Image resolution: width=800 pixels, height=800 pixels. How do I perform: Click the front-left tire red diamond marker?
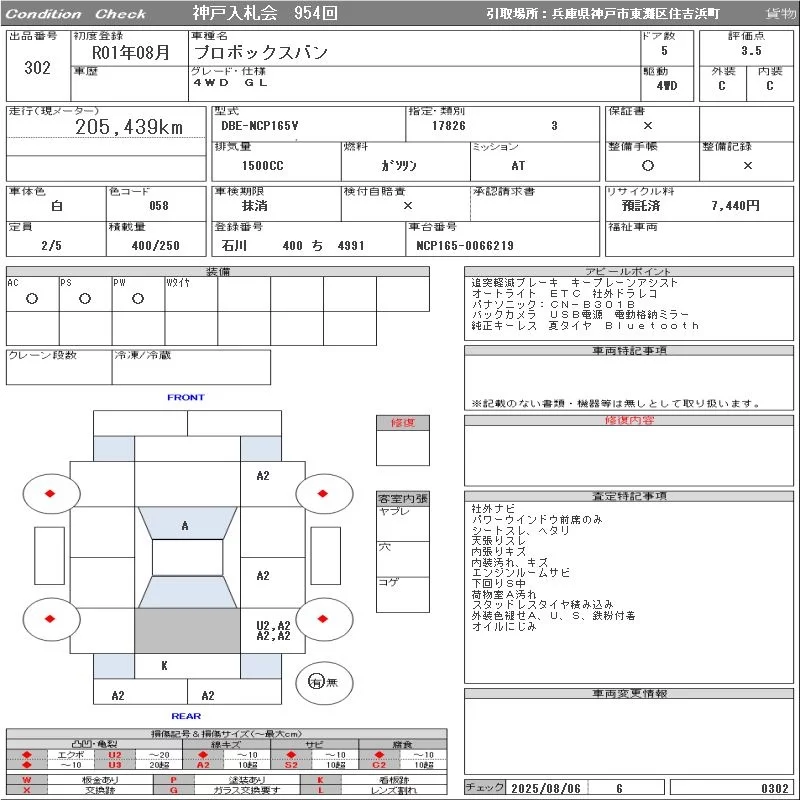pyautogui.click(x=50, y=493)
